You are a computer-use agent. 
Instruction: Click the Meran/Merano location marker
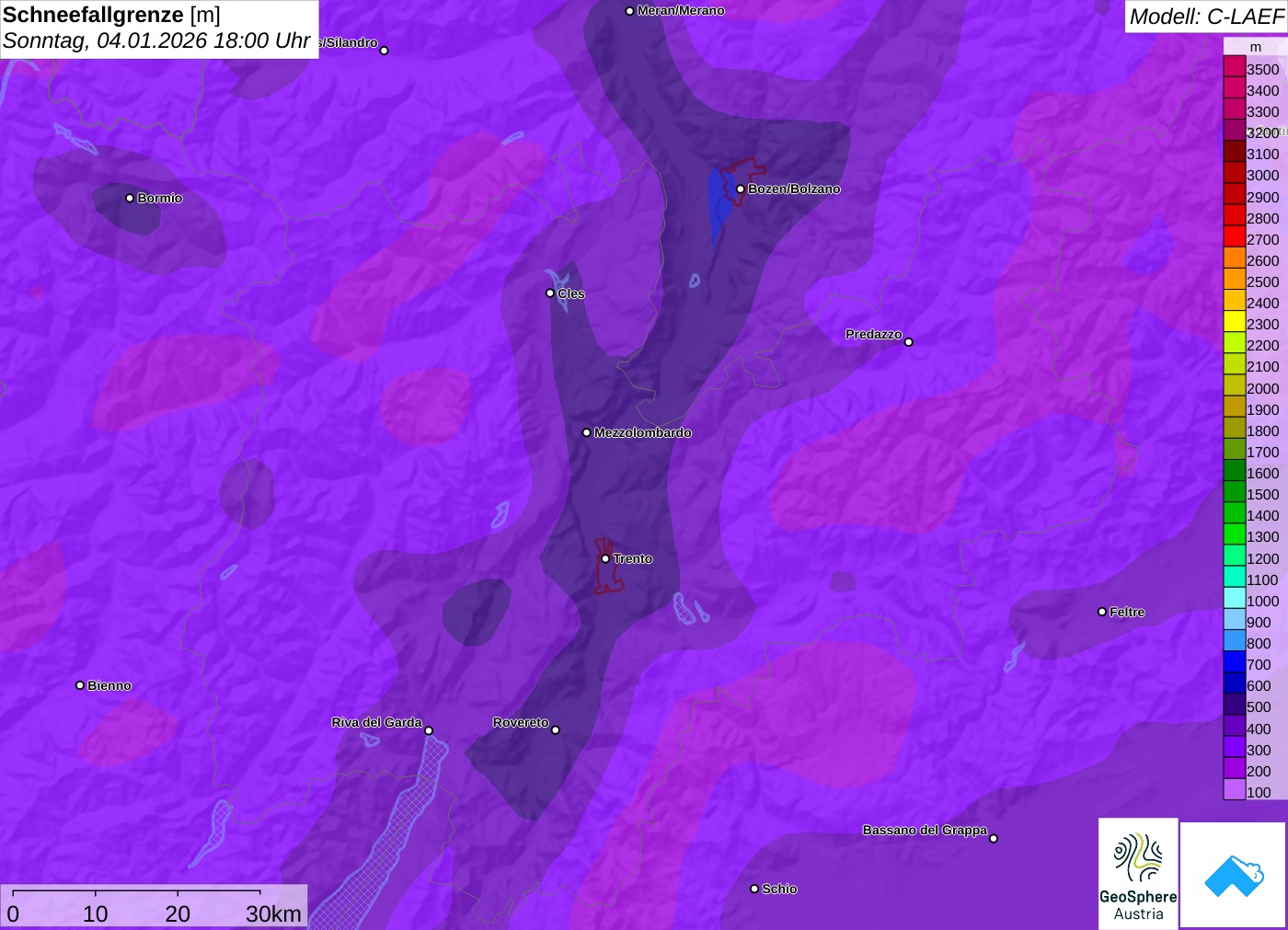tap(629, 11)
